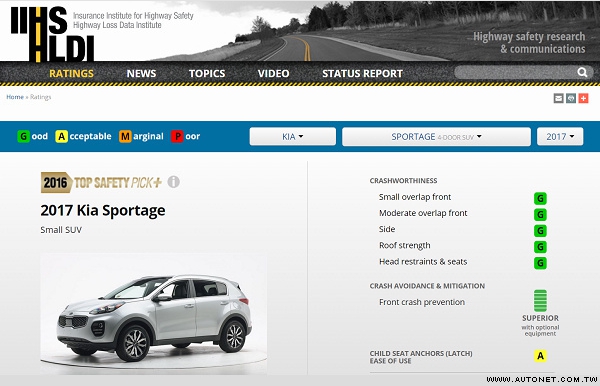Open the Sportage model dropdown
This screenshot has width=600, height=386.
(436, 137)
